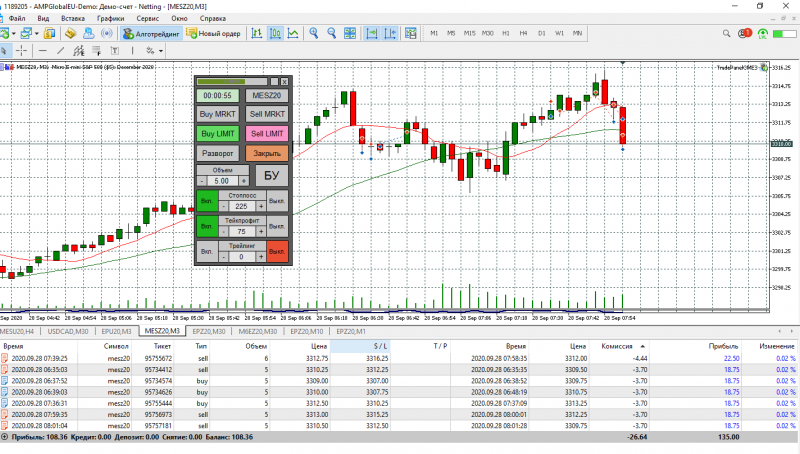Expand the profiles dropdown arrow
Screen dimensions: 800x454
36,34
